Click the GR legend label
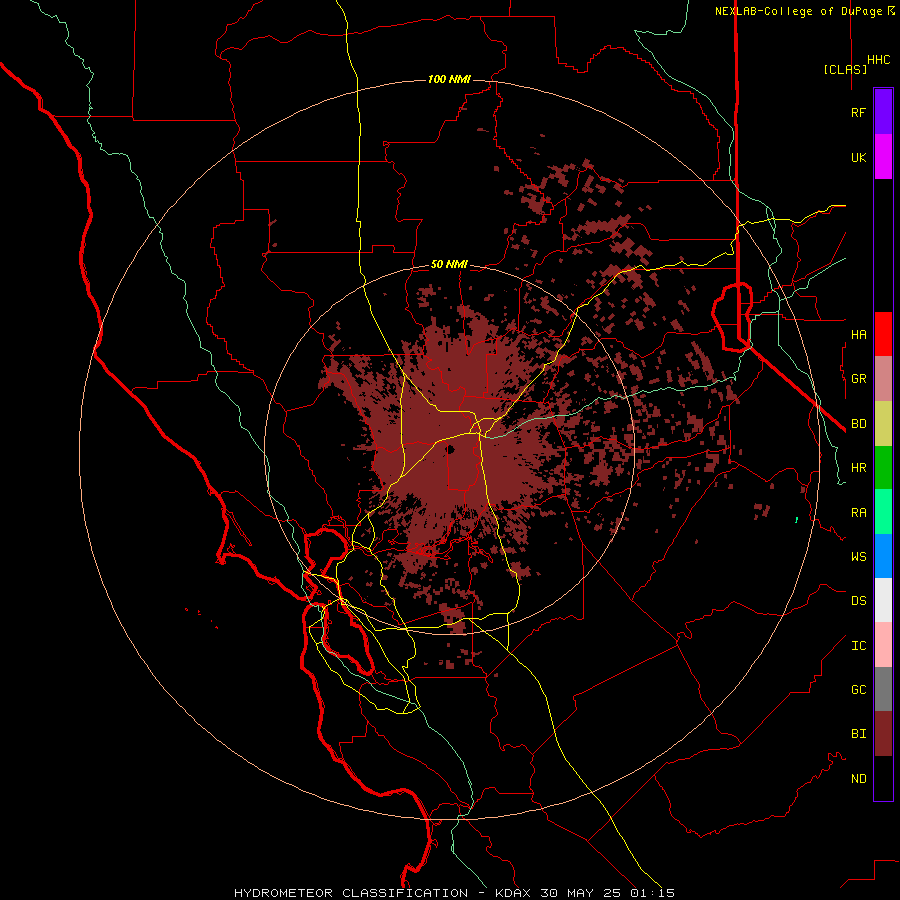Image resolution: width=900 pixels, height=900 pixels. point(858,379)
